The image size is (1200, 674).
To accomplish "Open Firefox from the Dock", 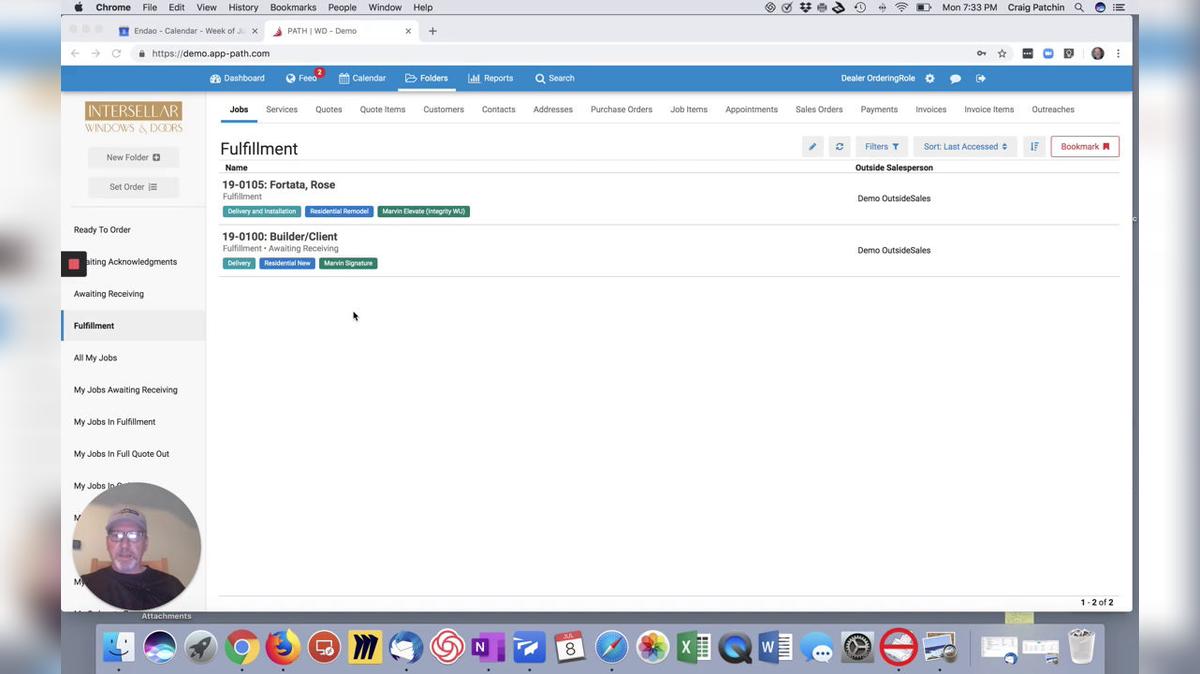I will pyautogui.click(x=283, y=647).
